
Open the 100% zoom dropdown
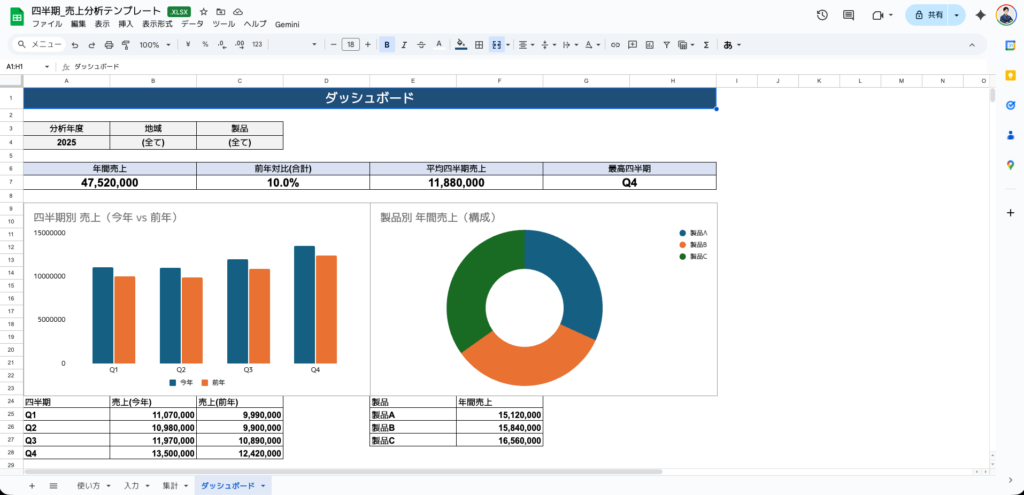click(154, 45)
